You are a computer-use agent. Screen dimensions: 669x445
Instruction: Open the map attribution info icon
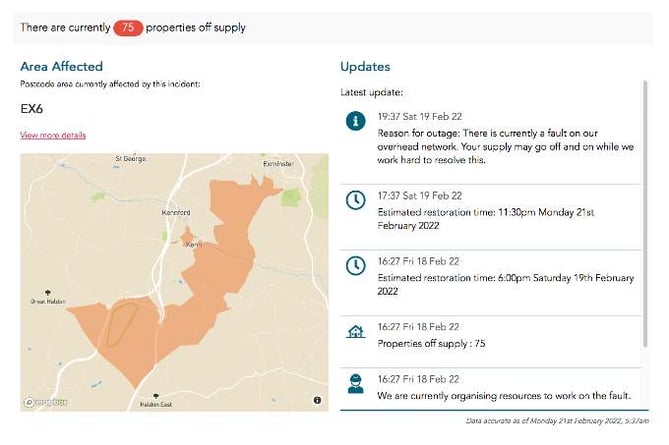[x=317, y=400]
